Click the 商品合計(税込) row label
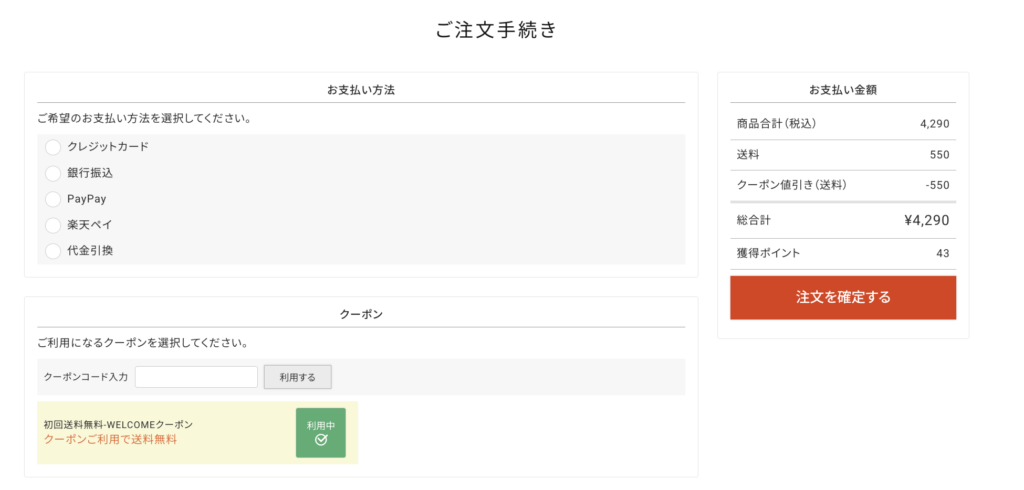 pyautogui.click(x=776, y=124)
